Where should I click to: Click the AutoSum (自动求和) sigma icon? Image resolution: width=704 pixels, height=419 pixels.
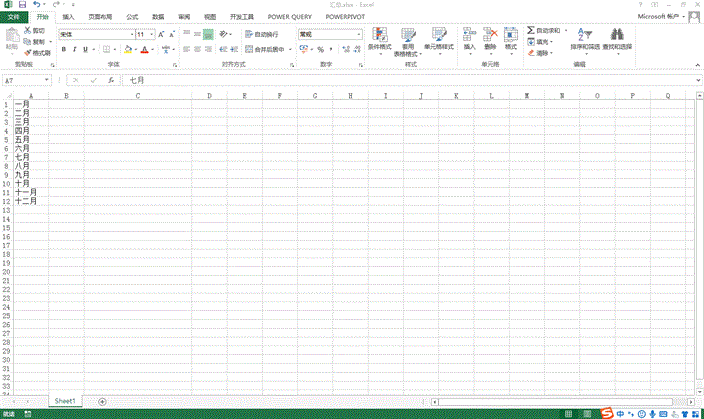click(x=531, y=31)
